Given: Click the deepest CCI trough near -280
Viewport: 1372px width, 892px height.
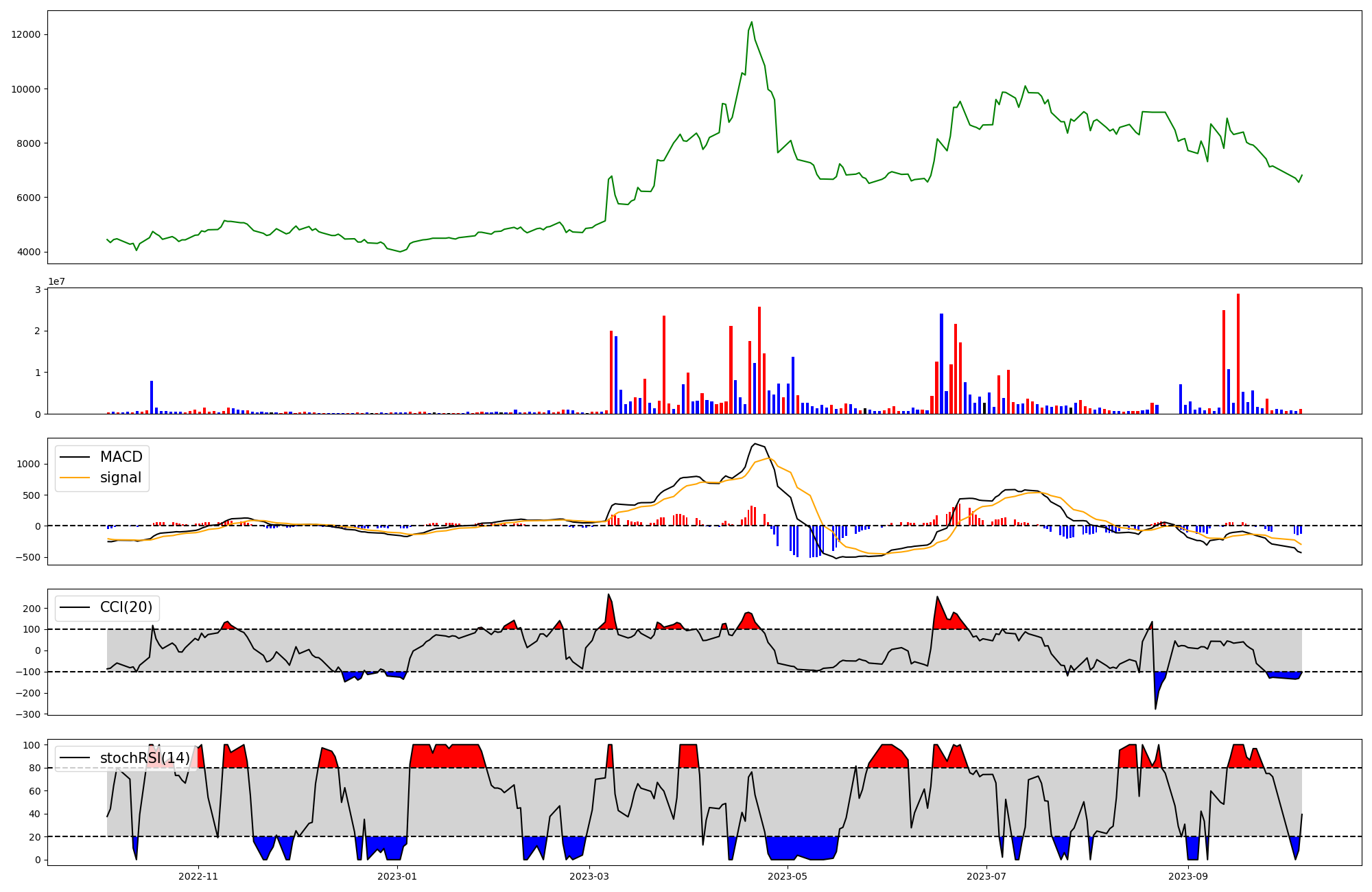Looking at the screenshot, I should [x=1155, y=708].
